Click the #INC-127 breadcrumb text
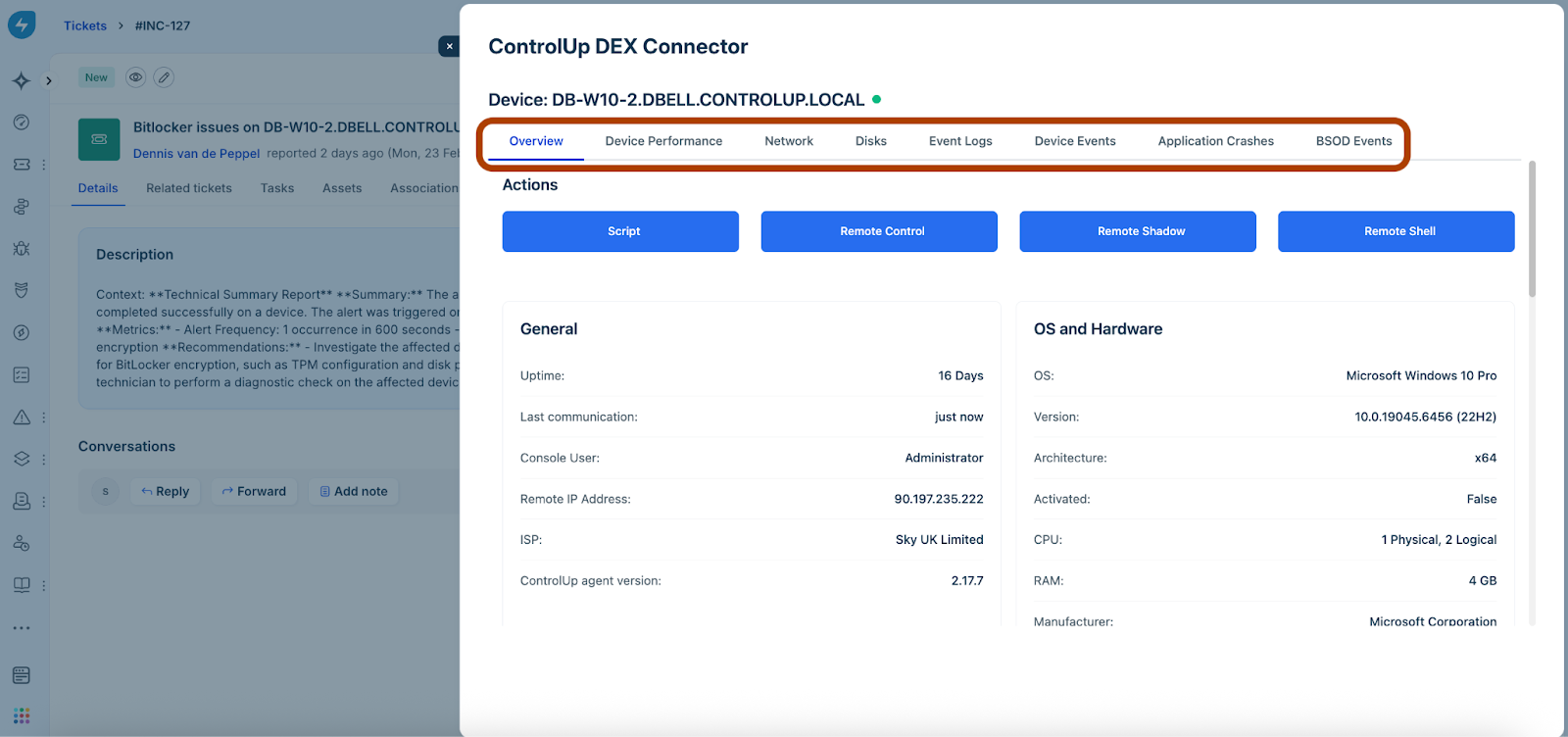This screenshot has width=1568, height=737. click(163, 25)
